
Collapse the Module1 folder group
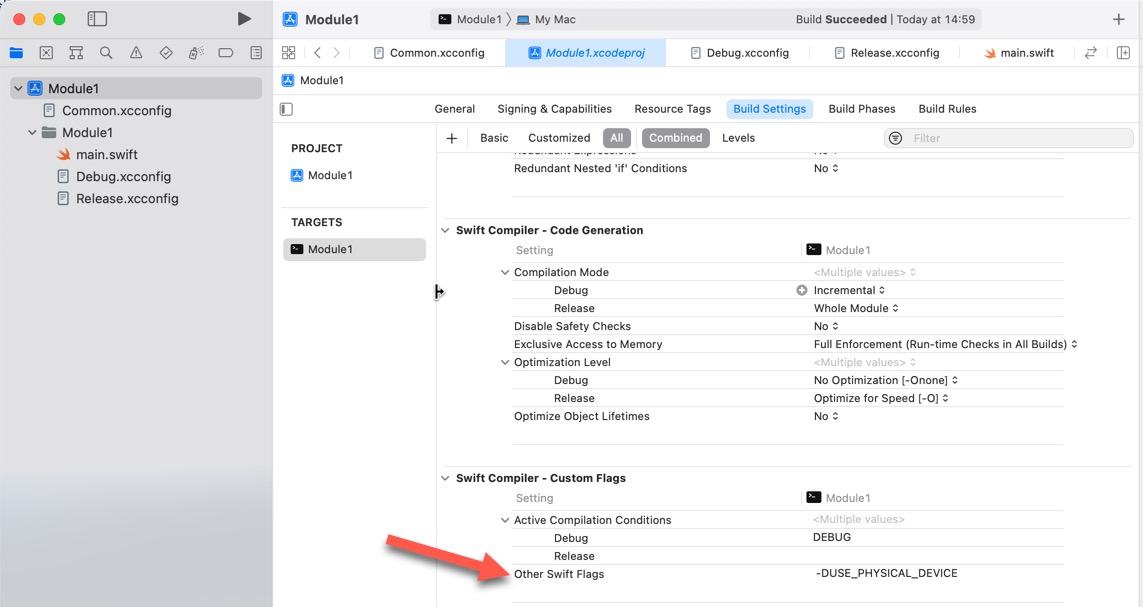(x=32, y=133)
